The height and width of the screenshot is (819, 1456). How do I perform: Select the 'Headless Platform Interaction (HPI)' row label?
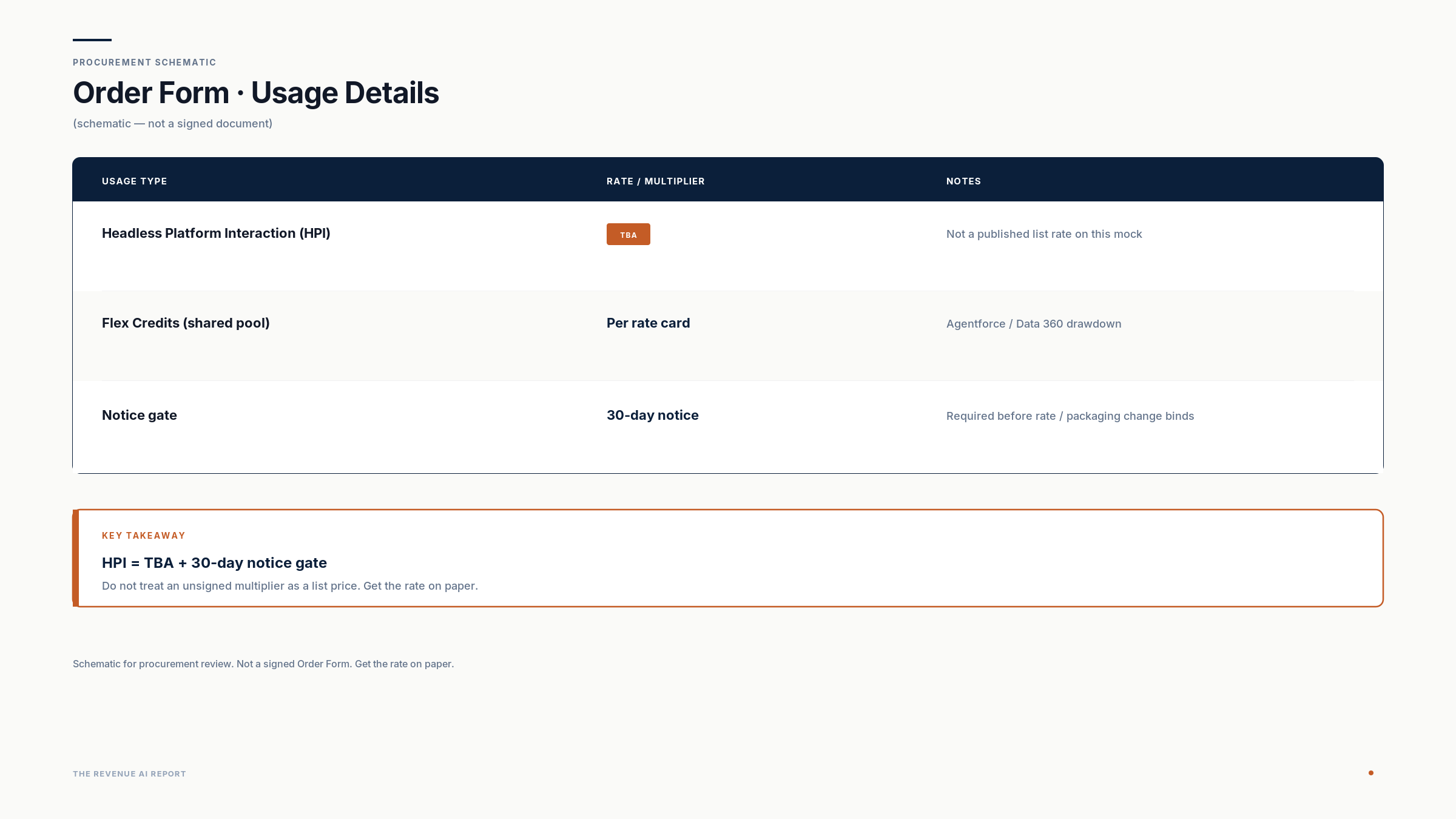pos(216,234)
